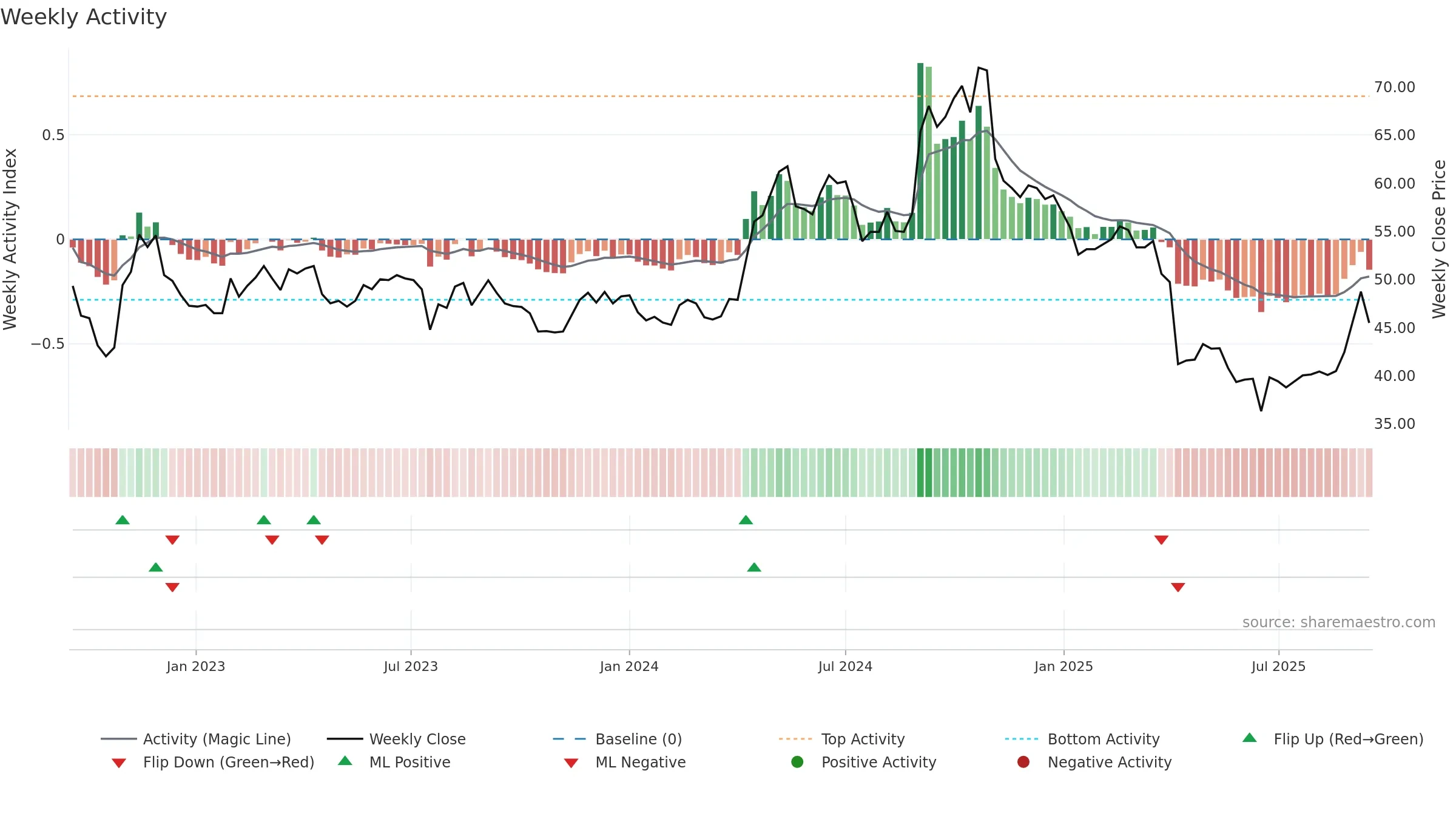Click the '0.5' activity index axis label
The image size is (1456, 819).
(53, 135)
